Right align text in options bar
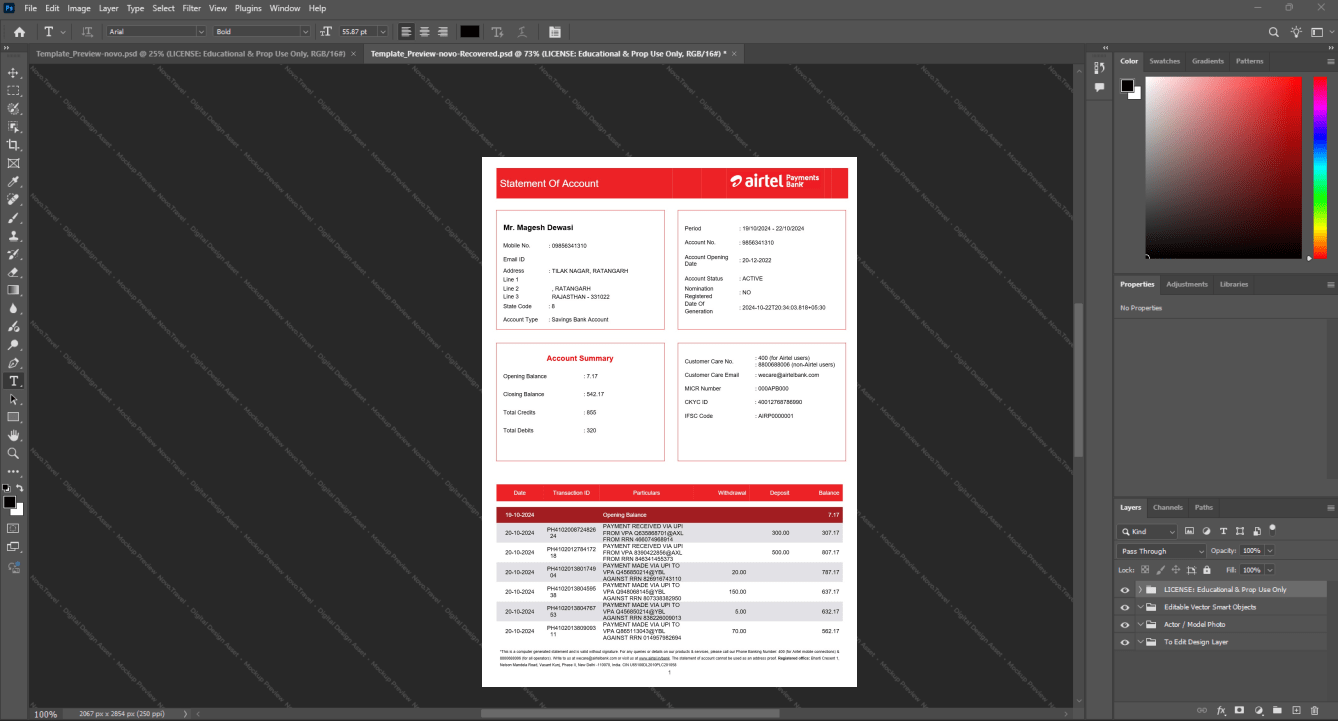 442,32
